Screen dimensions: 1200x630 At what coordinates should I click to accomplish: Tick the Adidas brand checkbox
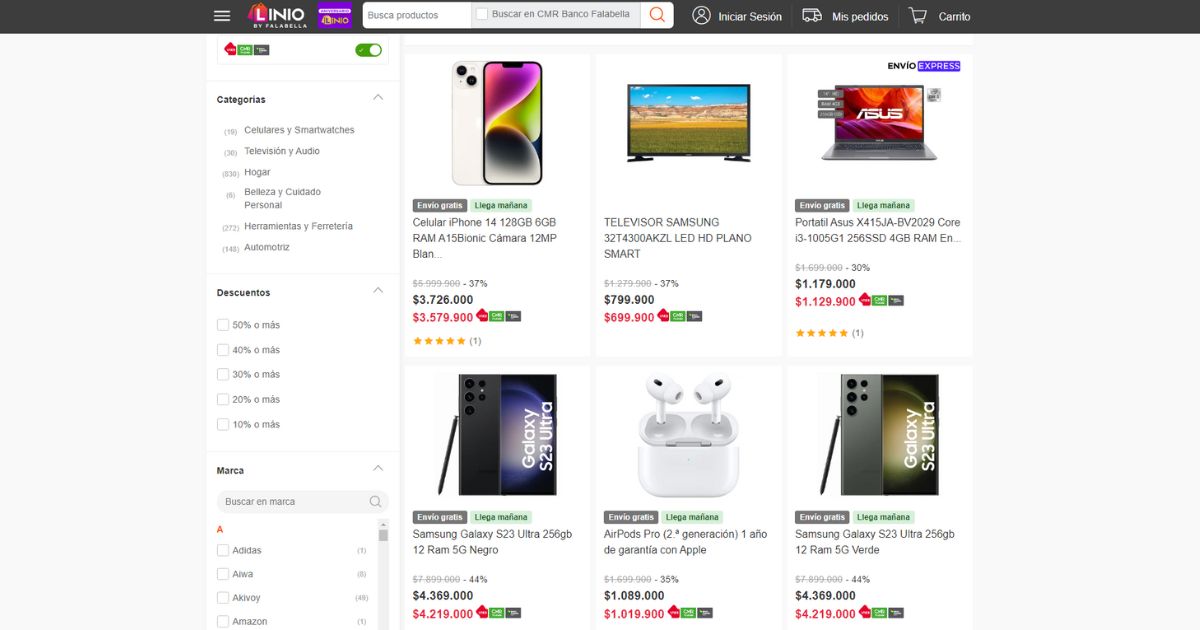tap(223, 551)
